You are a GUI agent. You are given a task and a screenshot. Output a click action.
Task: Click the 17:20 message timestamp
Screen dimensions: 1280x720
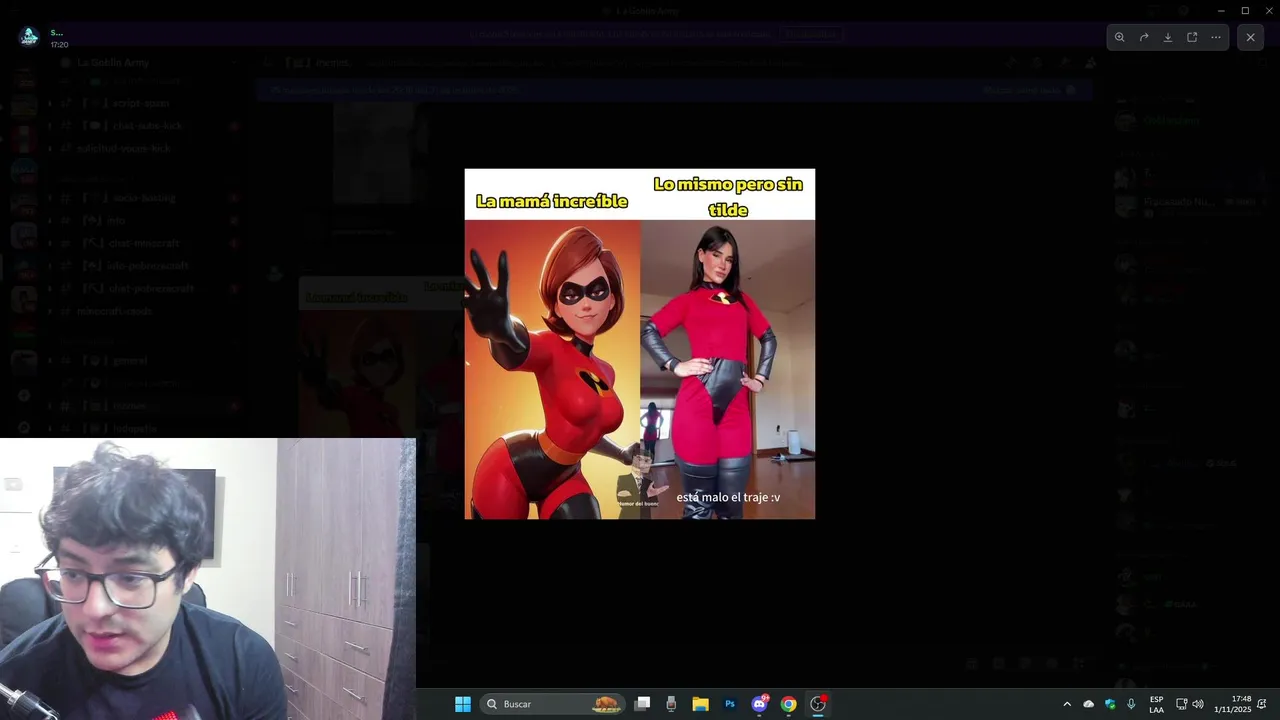coord(59,45)
